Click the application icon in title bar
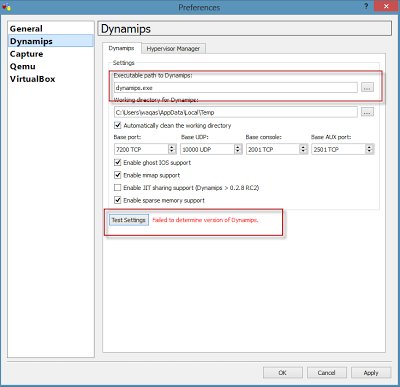Viewport: 400px width, 387px height. [x=7, y=7]
